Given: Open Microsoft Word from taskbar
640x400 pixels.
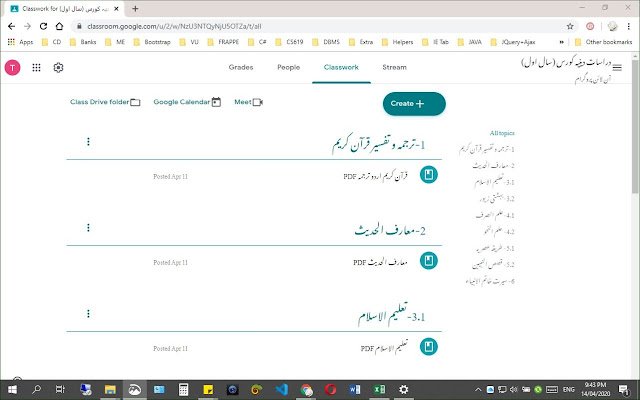Looking at the screenshot, I should pyautogui.click(x=355, y=390).
